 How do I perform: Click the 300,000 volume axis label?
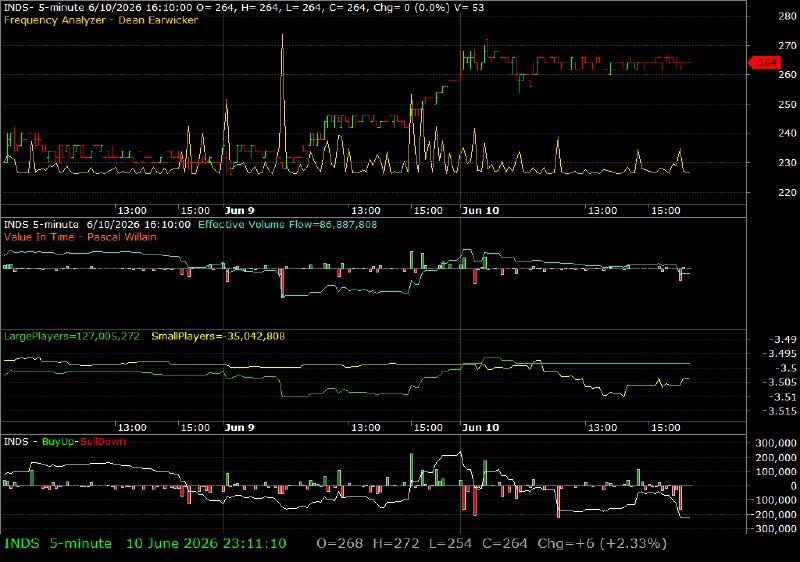coord(776,443)
